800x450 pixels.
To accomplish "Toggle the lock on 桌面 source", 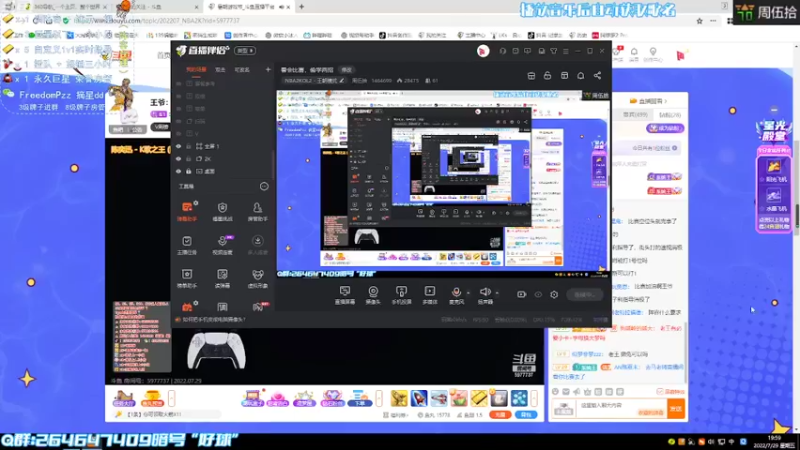I will tap(188, 171).
